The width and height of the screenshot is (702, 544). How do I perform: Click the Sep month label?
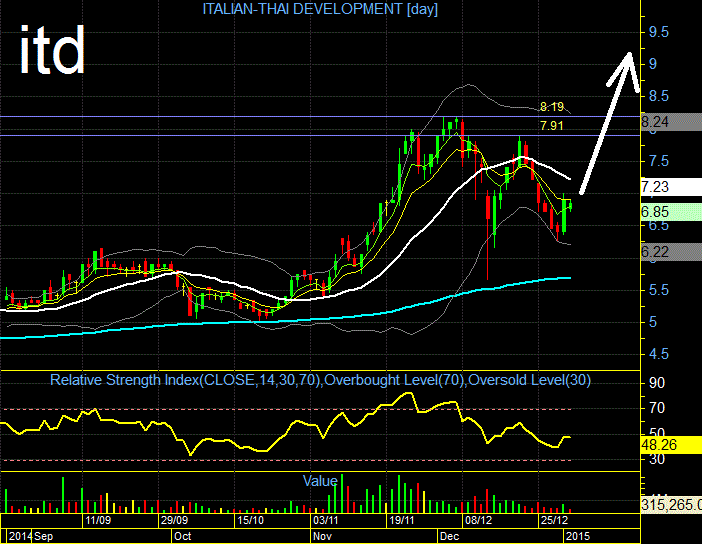tap(43, 536)
